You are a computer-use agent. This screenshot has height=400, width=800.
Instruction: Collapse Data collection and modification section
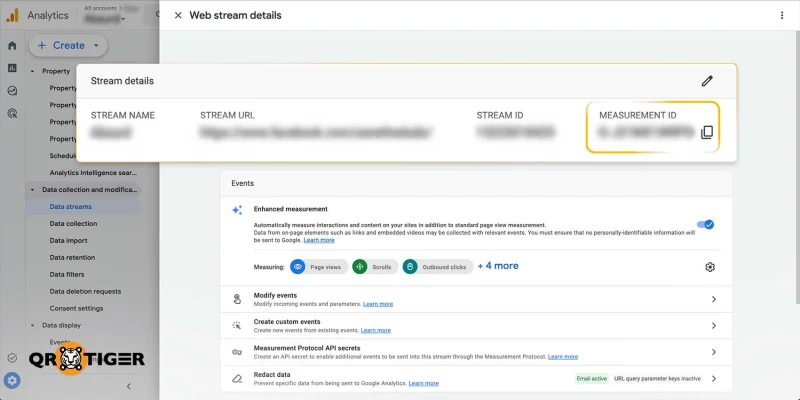click(x=33, y=190)
